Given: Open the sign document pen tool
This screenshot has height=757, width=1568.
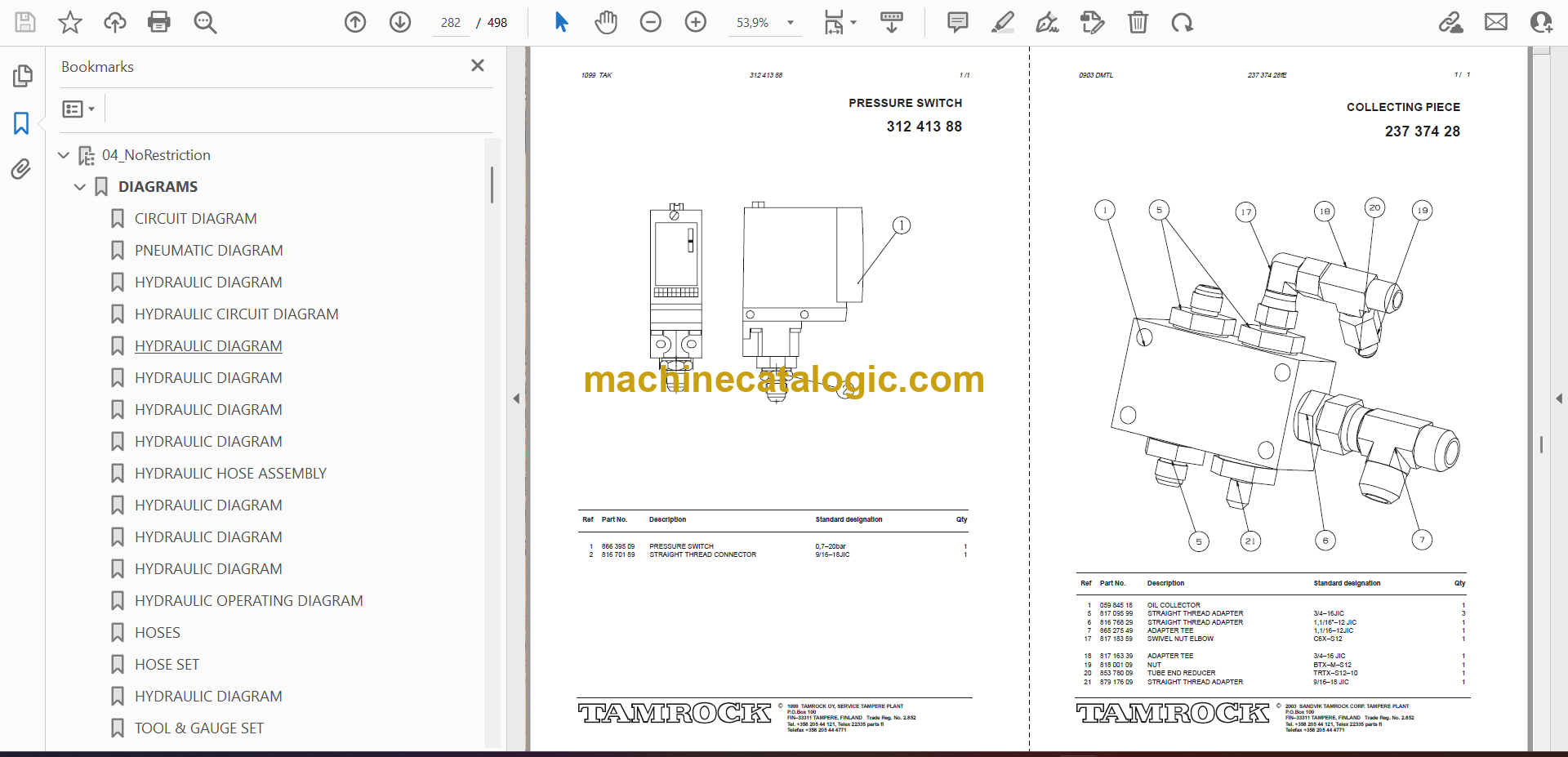Looking at the screenshot, I should (x=1047, y=22).
